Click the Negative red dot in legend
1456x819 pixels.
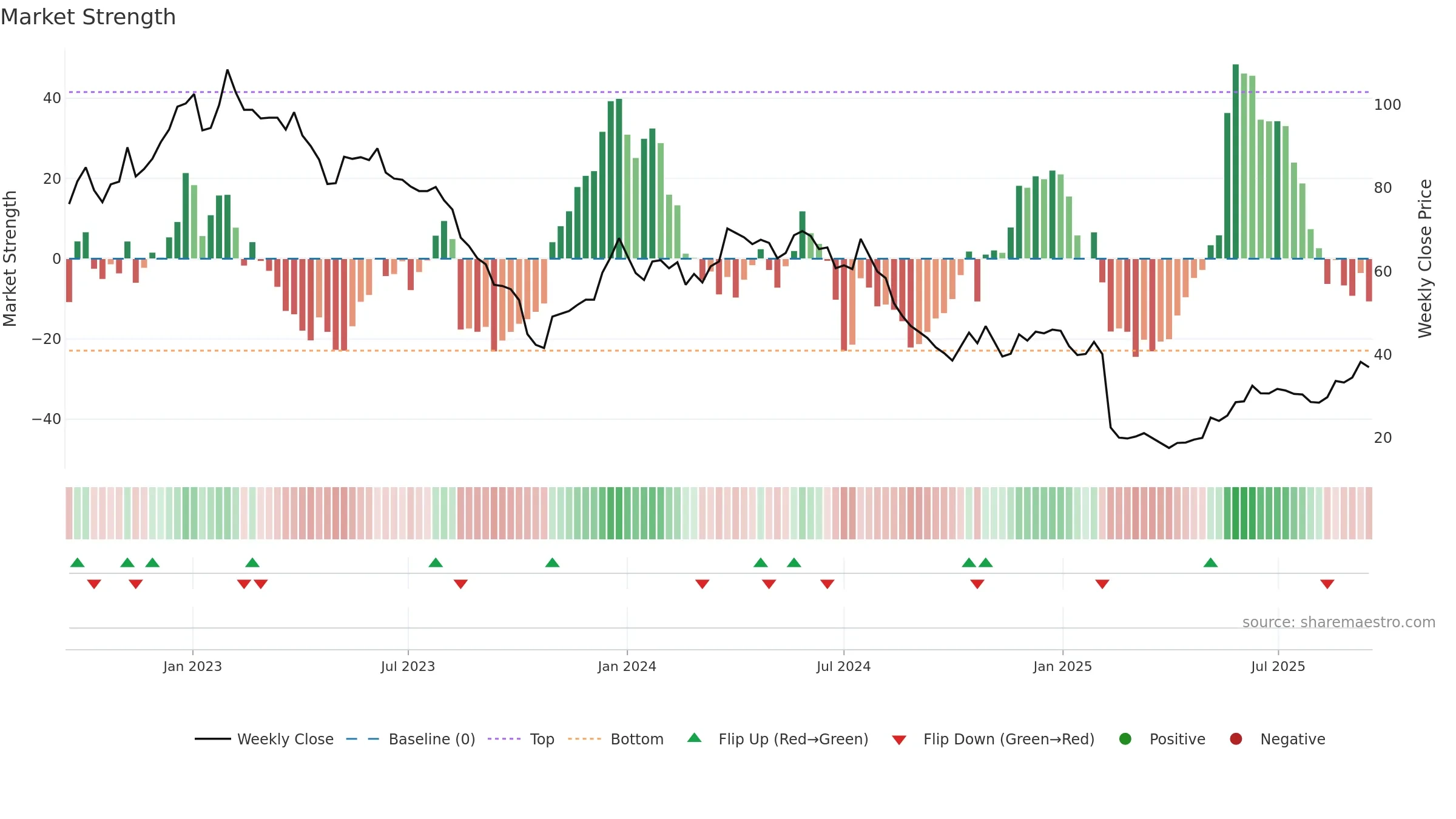point(1236,739)
